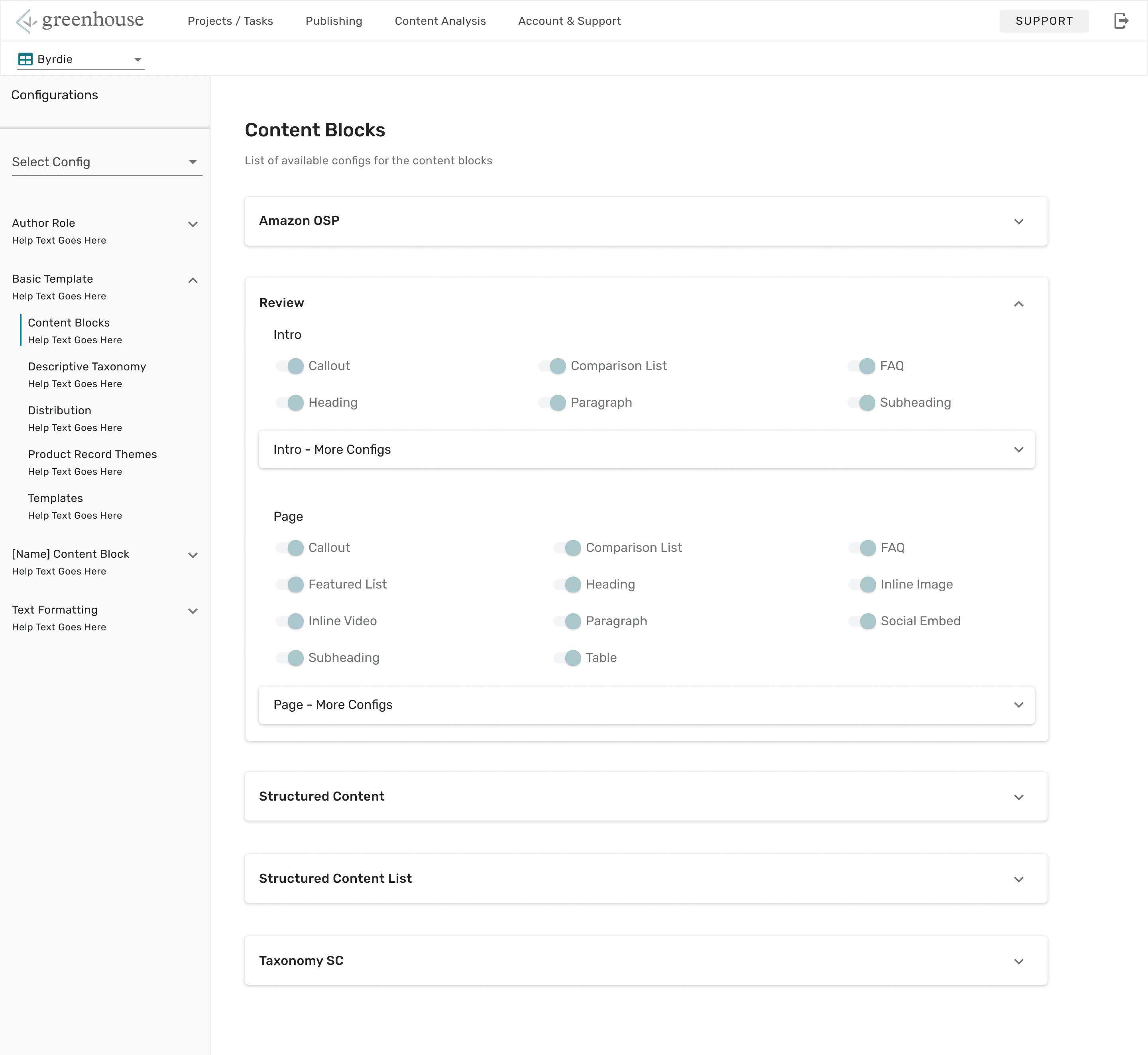Viewport: 1148px width, 1055px height.
Task: Open Content Analysis menu
Action: pyautogui.click(x=440, y=21)
